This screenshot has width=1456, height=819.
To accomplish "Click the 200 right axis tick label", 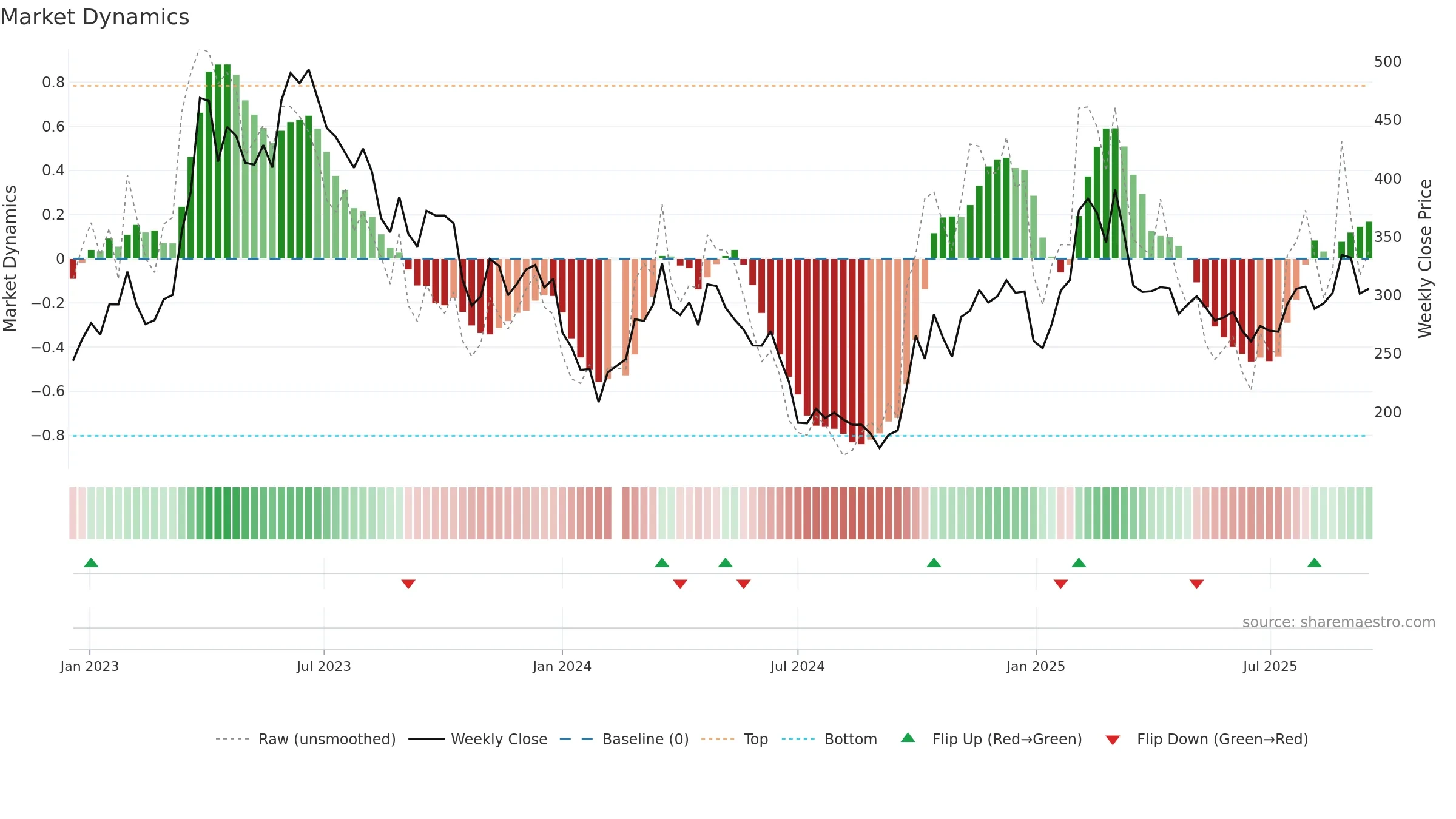I will [1388, 413].
